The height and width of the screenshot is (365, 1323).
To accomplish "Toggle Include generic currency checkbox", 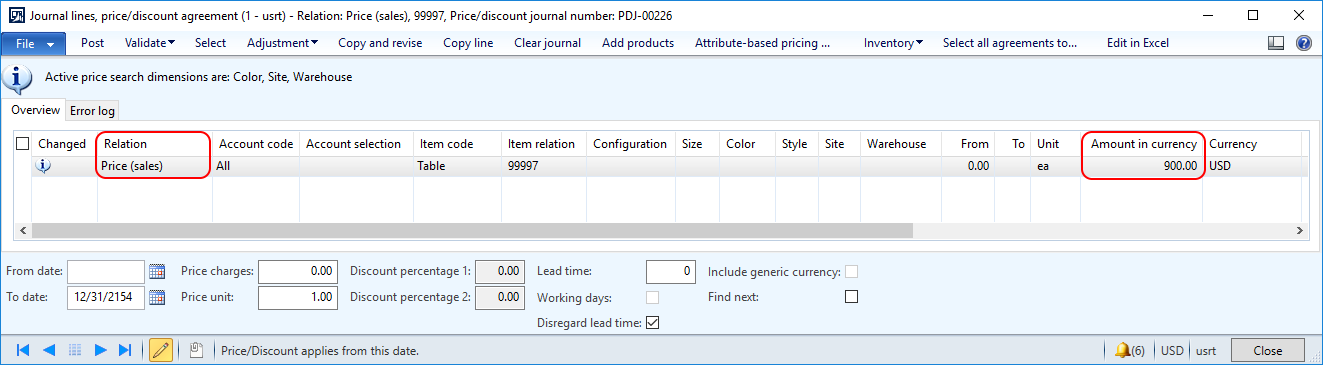I will pyautogui.click(x=852, y=271).
